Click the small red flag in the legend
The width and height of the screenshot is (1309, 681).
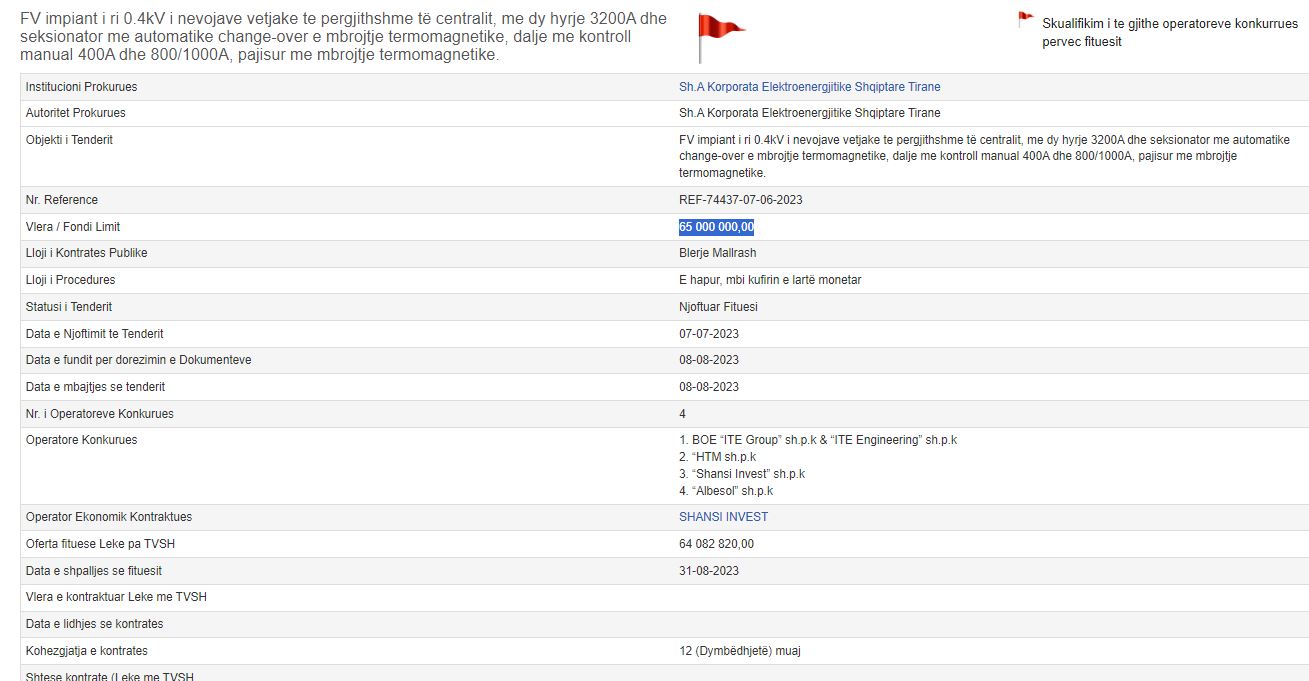point(1025,19)
